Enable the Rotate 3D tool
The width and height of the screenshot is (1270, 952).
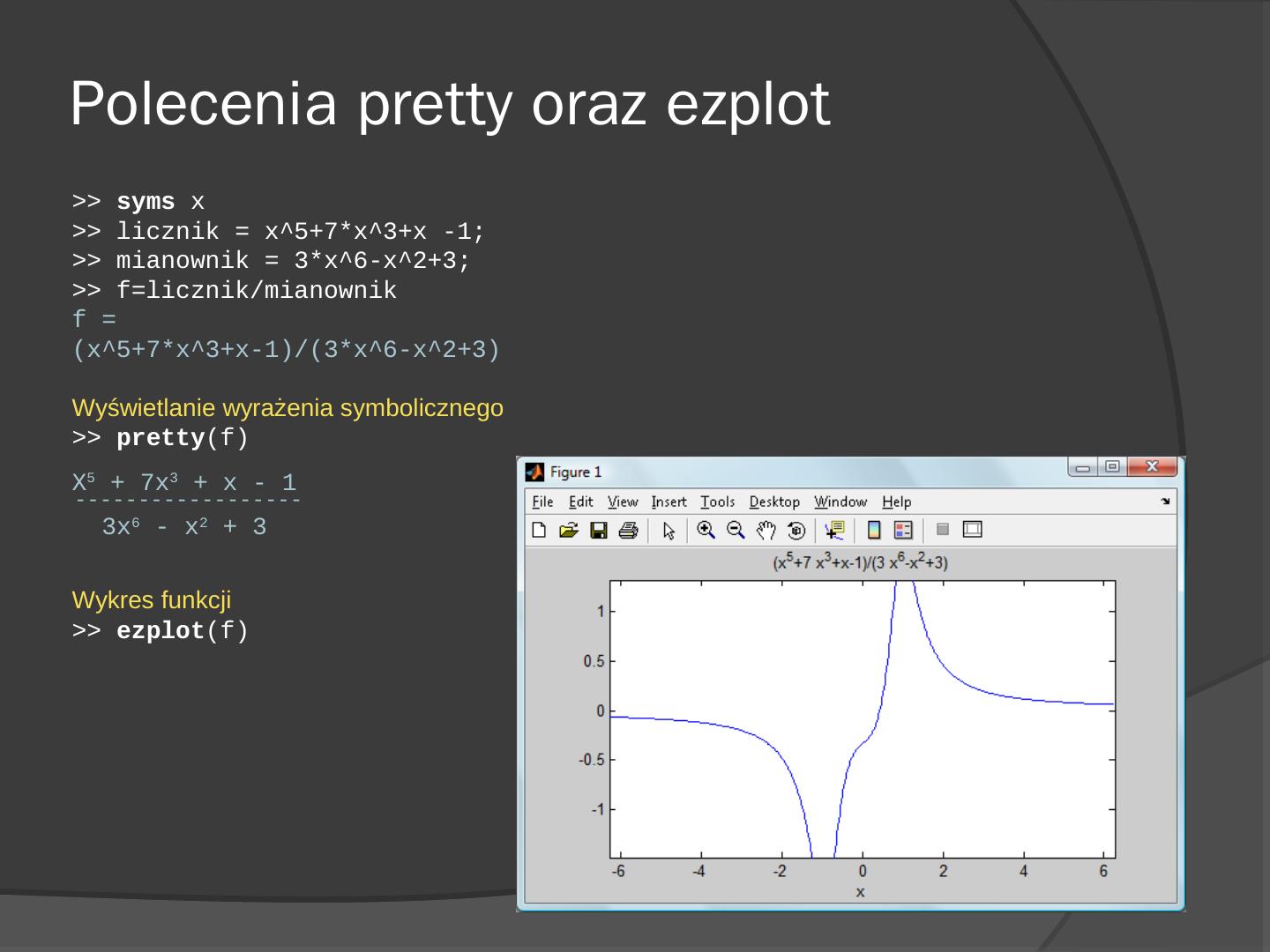point(796,530)
